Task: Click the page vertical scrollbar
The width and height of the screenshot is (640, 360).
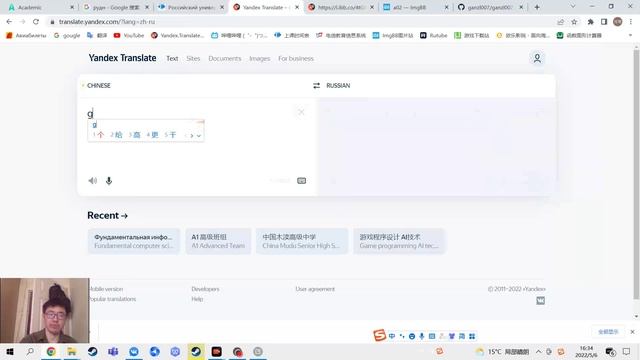Action: click(636, 173)
